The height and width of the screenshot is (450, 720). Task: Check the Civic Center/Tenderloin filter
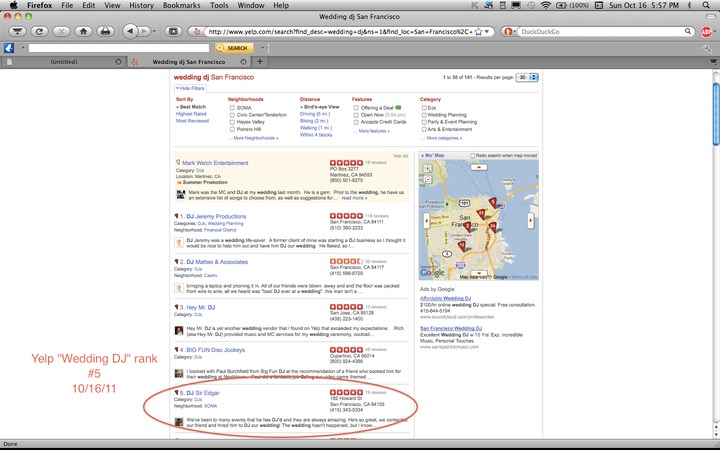pos(232,115)
